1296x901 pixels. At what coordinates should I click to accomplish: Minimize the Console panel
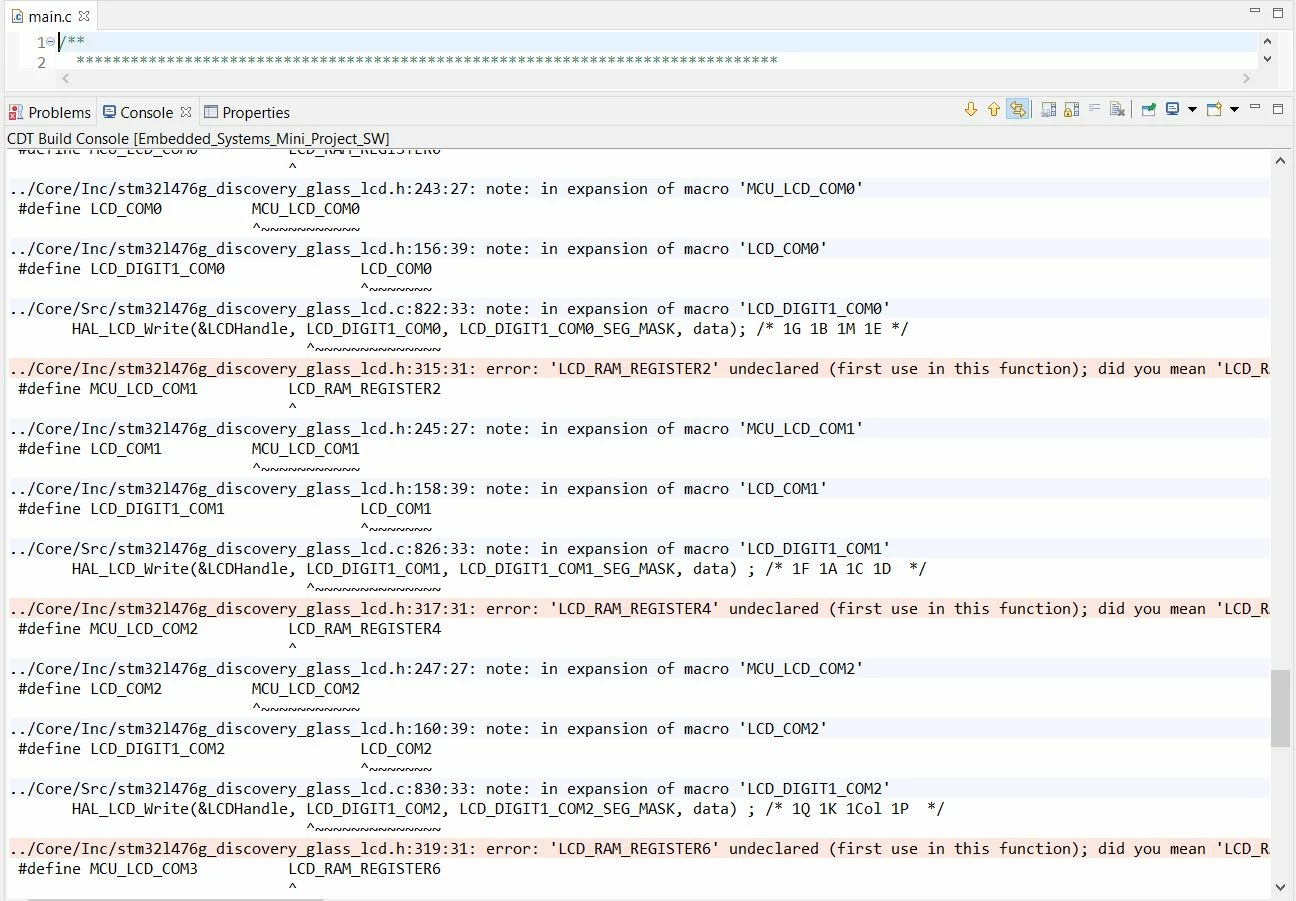click(1256, 108)
